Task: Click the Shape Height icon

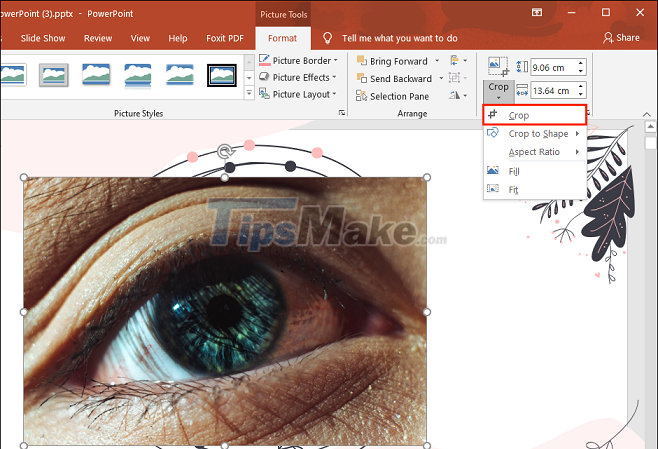Action: (522, 67)
